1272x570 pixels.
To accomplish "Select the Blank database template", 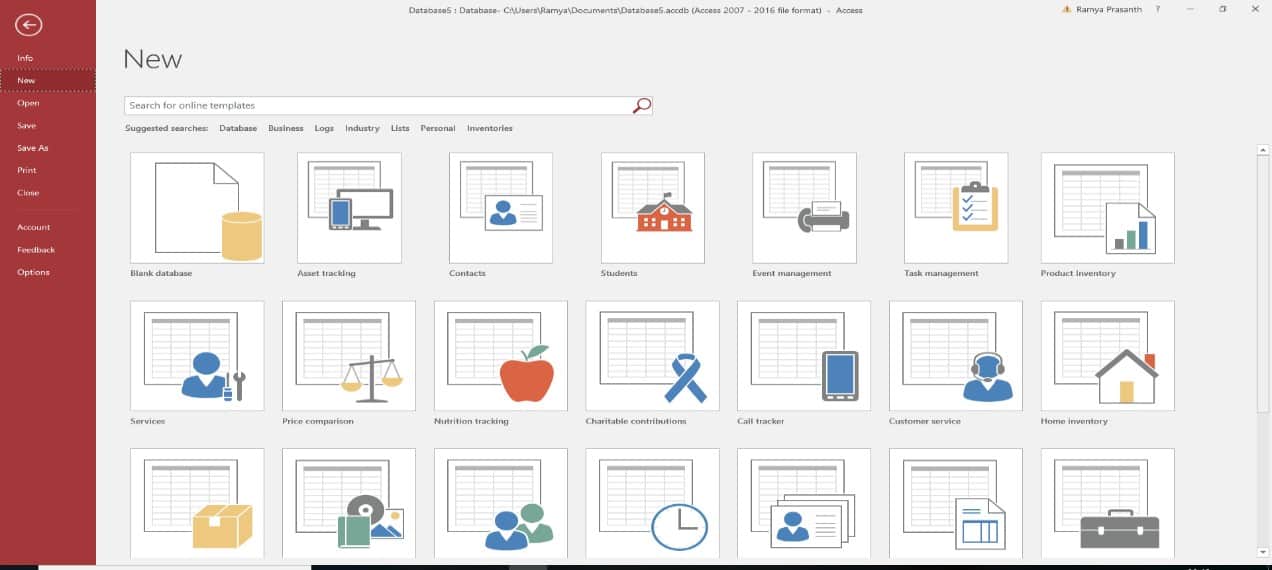I will coord(197,208).
